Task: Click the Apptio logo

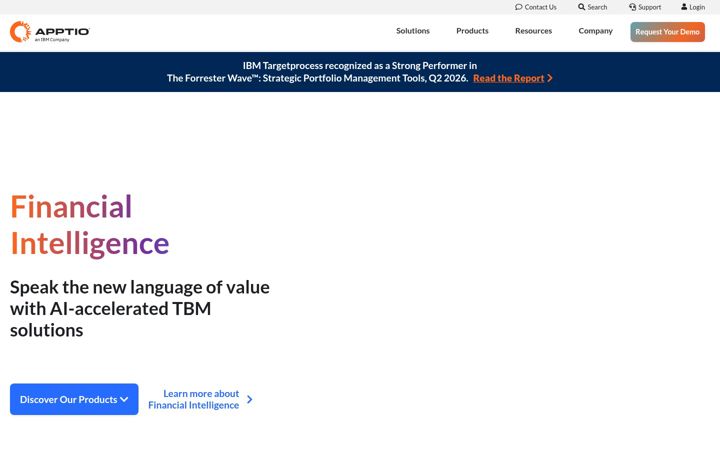Action: pos(50,32)
